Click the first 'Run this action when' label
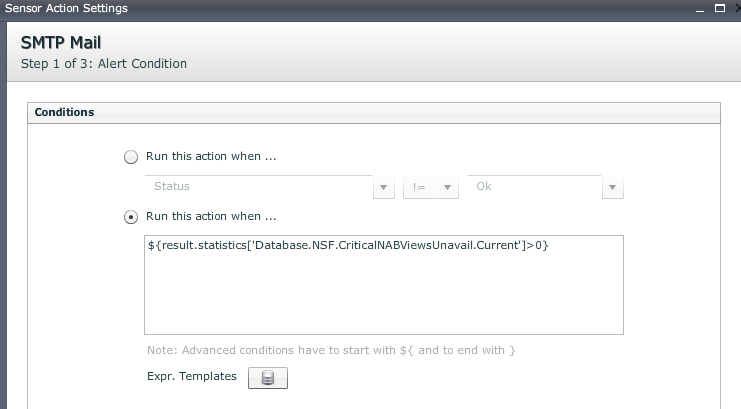This screenshot has width=741, height=409. pyautogui.click(x=211, y=157)
